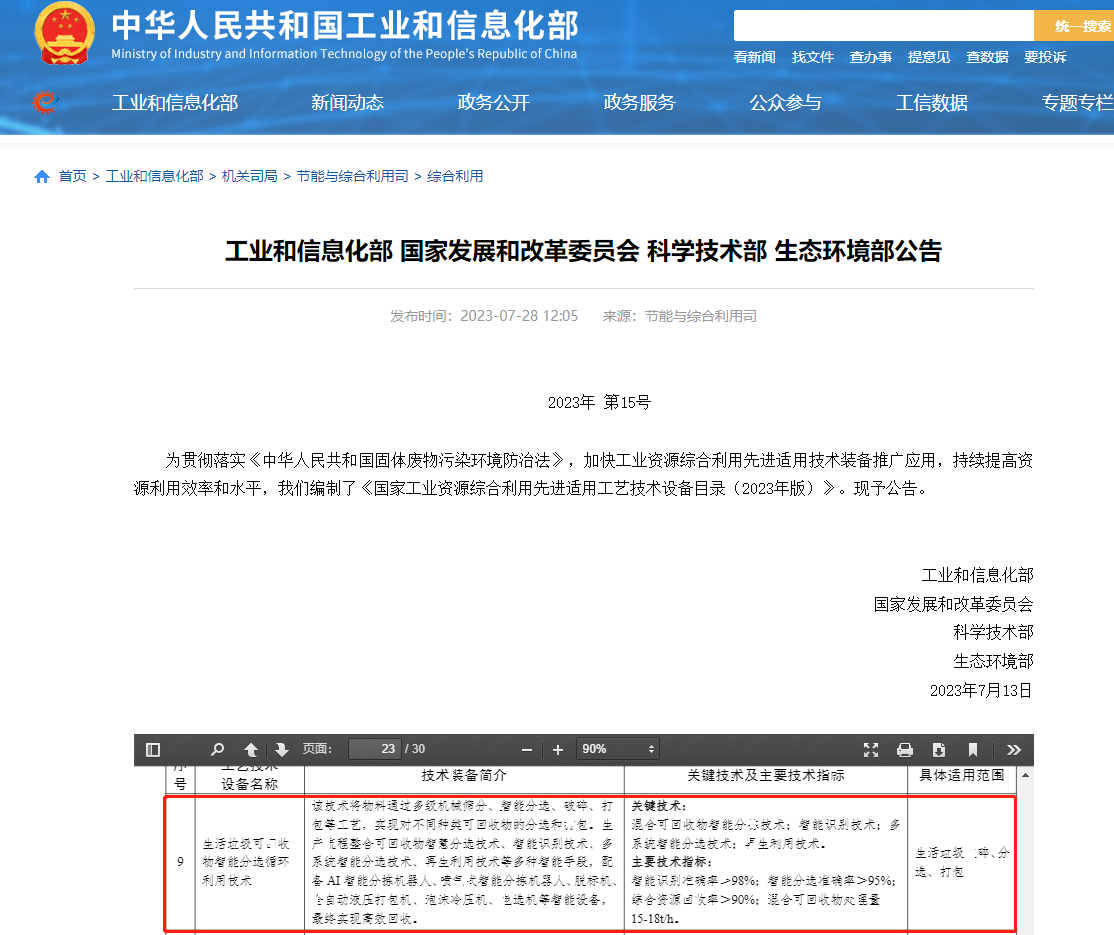Open the 提意见 quick link
The height and width of the screenshot is (935, 1114).
coord(929,57)
